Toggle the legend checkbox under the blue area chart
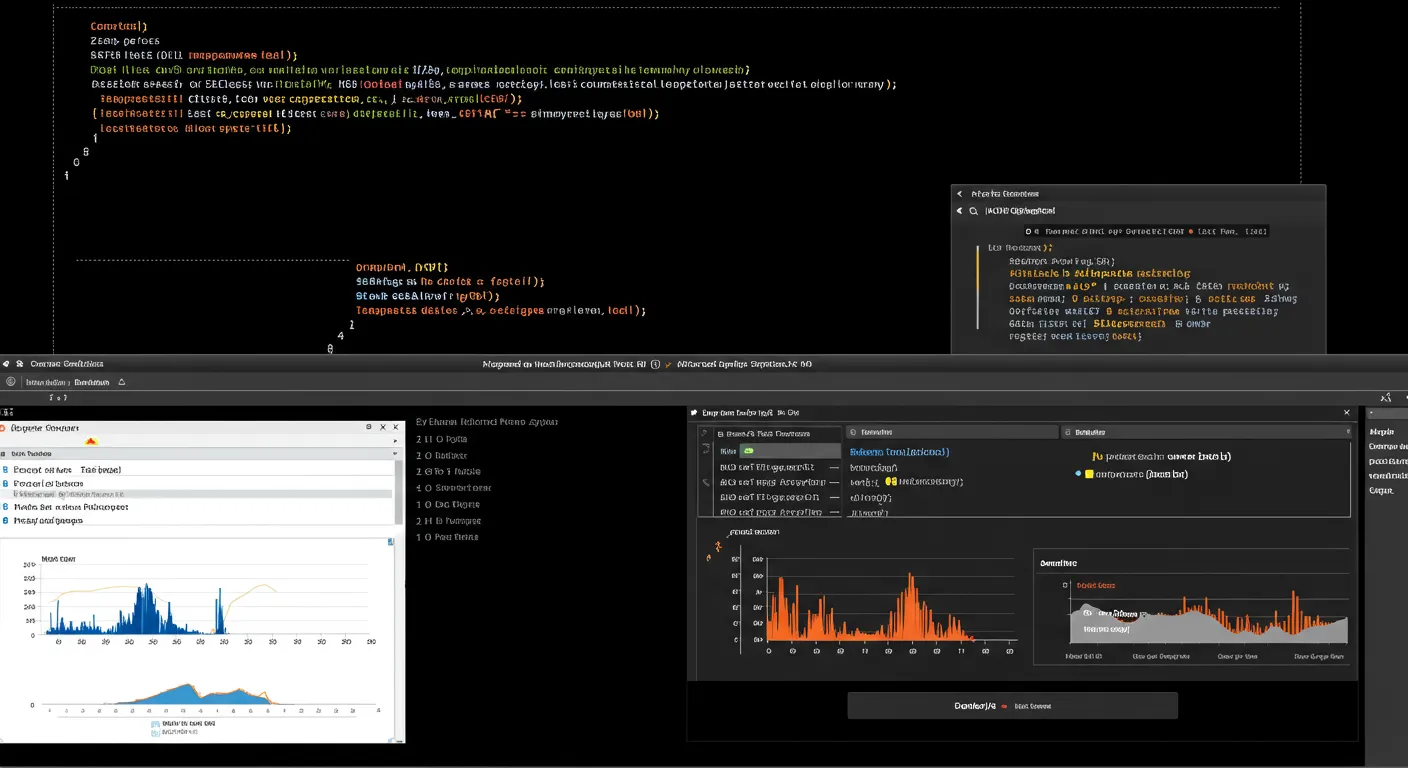The height and width of the screenshot is (768, 1408). coord(155,722)
